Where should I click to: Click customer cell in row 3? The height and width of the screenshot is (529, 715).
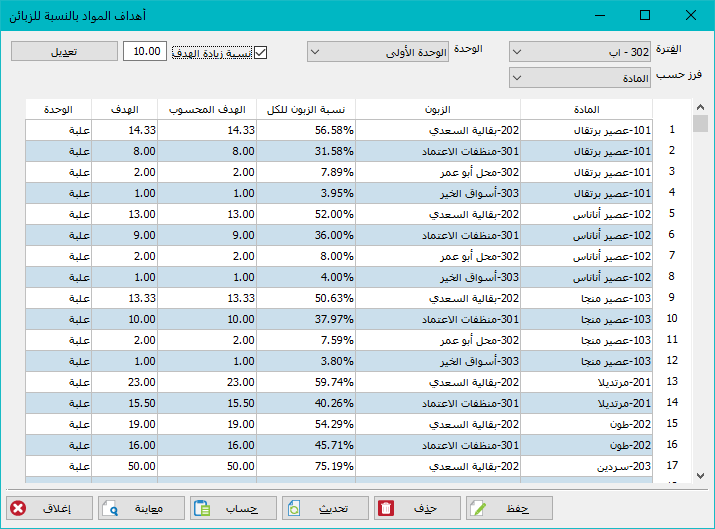pos(438,172)
